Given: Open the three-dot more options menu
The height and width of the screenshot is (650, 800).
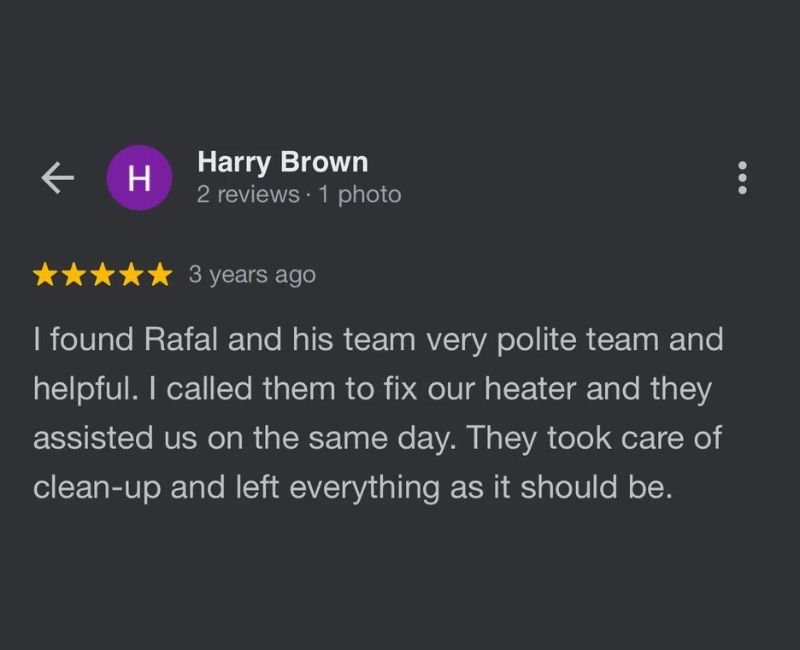Looking at the screenshot, I should click(x=742, y=178).
